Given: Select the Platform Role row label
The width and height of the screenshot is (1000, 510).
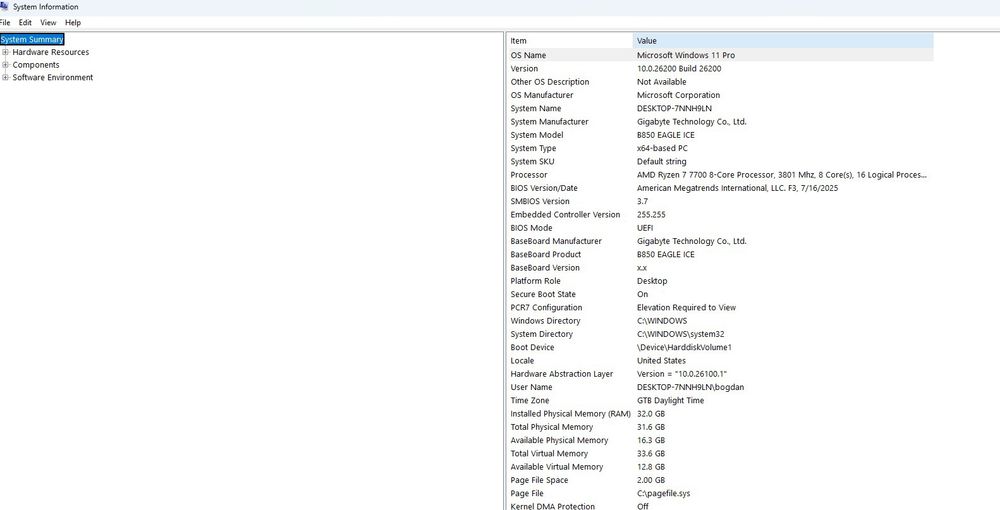Looking at the screenshot, I should click(x=535, y=281).
